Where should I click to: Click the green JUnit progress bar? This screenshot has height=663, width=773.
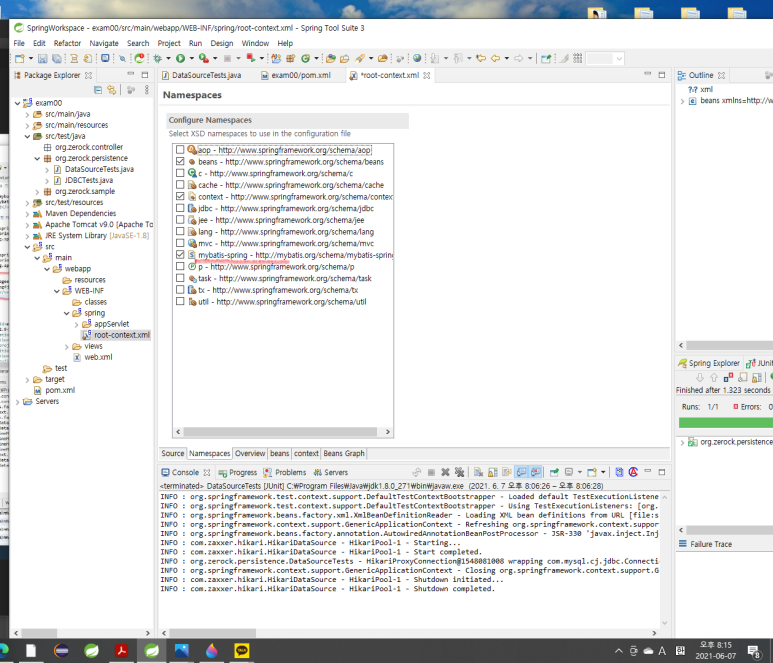pyautogui.click(x=726, y=422)
